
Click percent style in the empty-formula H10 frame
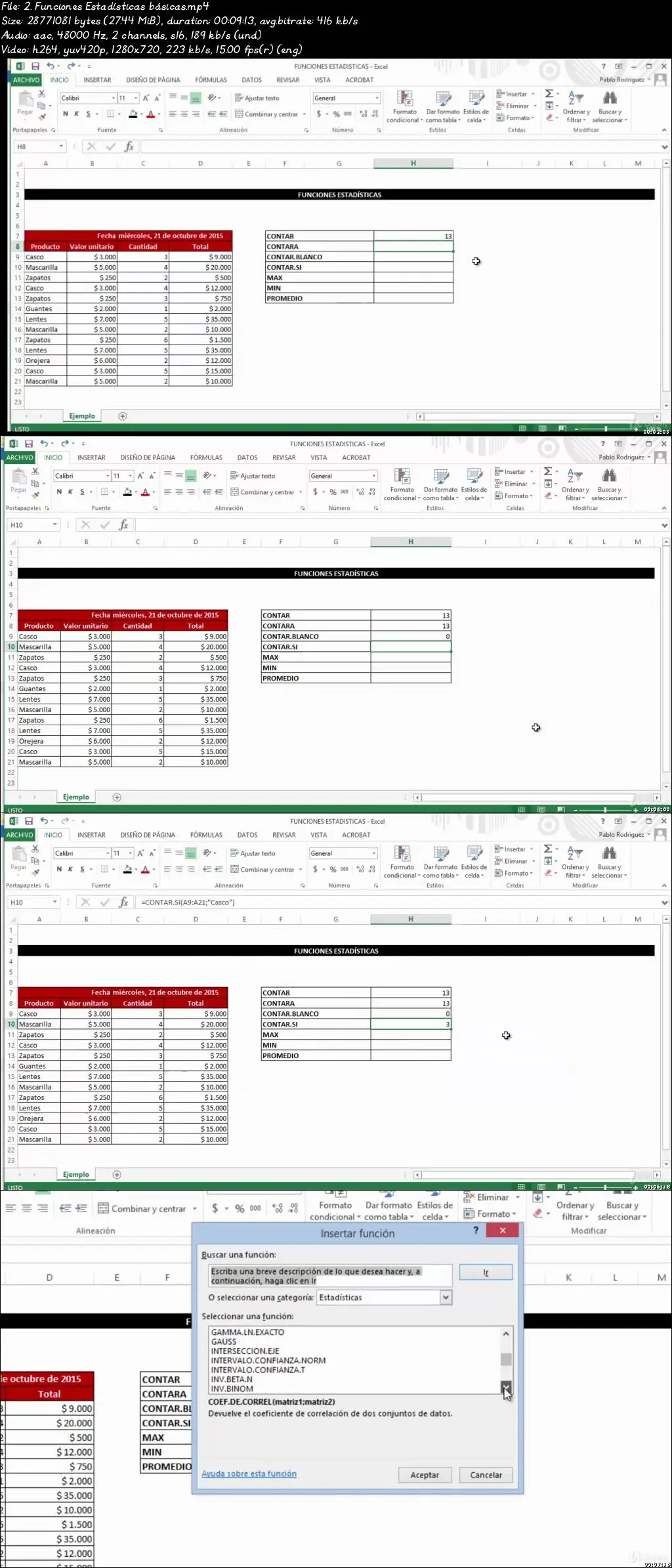[333, 492]
